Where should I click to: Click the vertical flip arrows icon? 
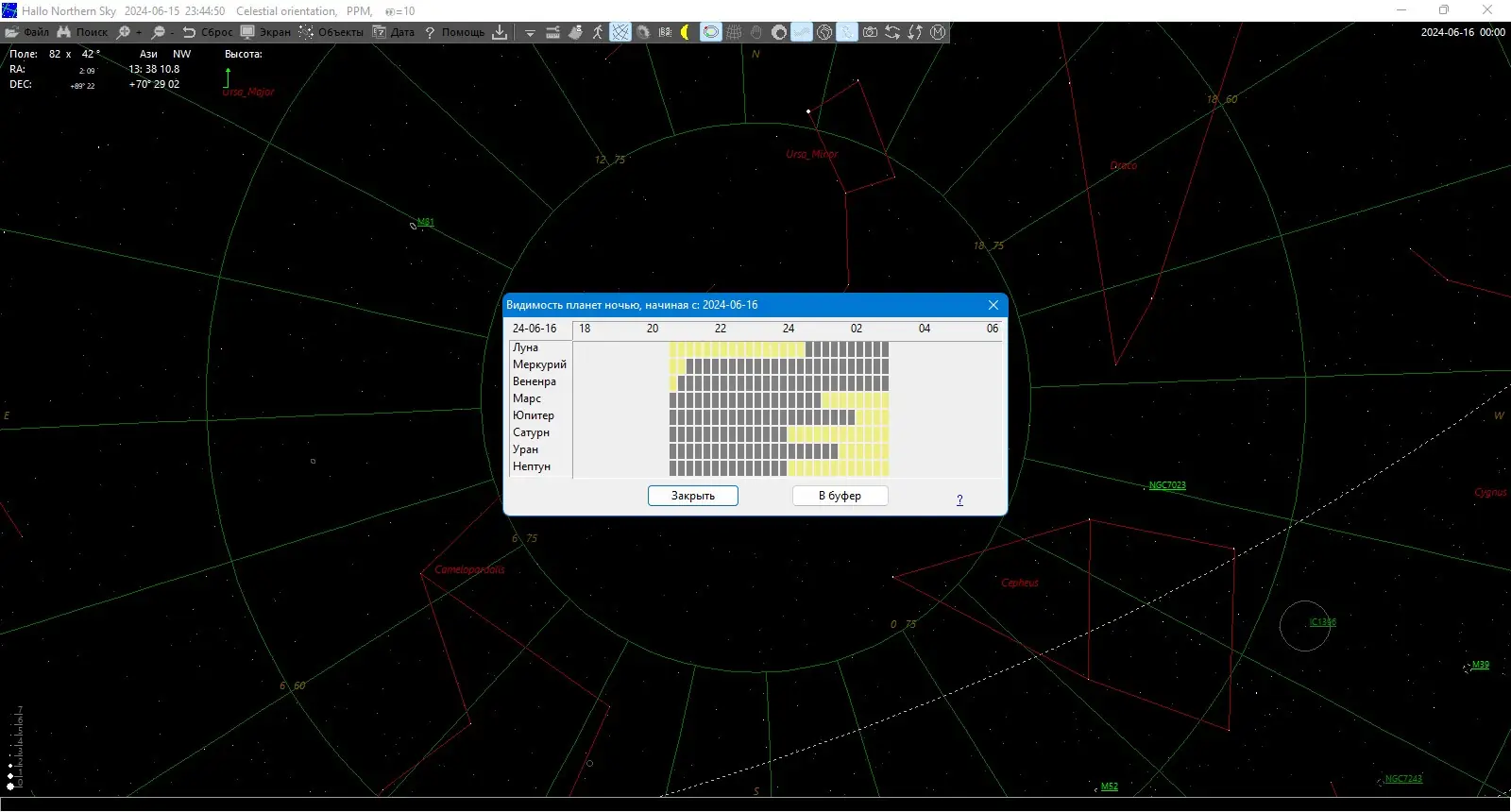point(915,32)
